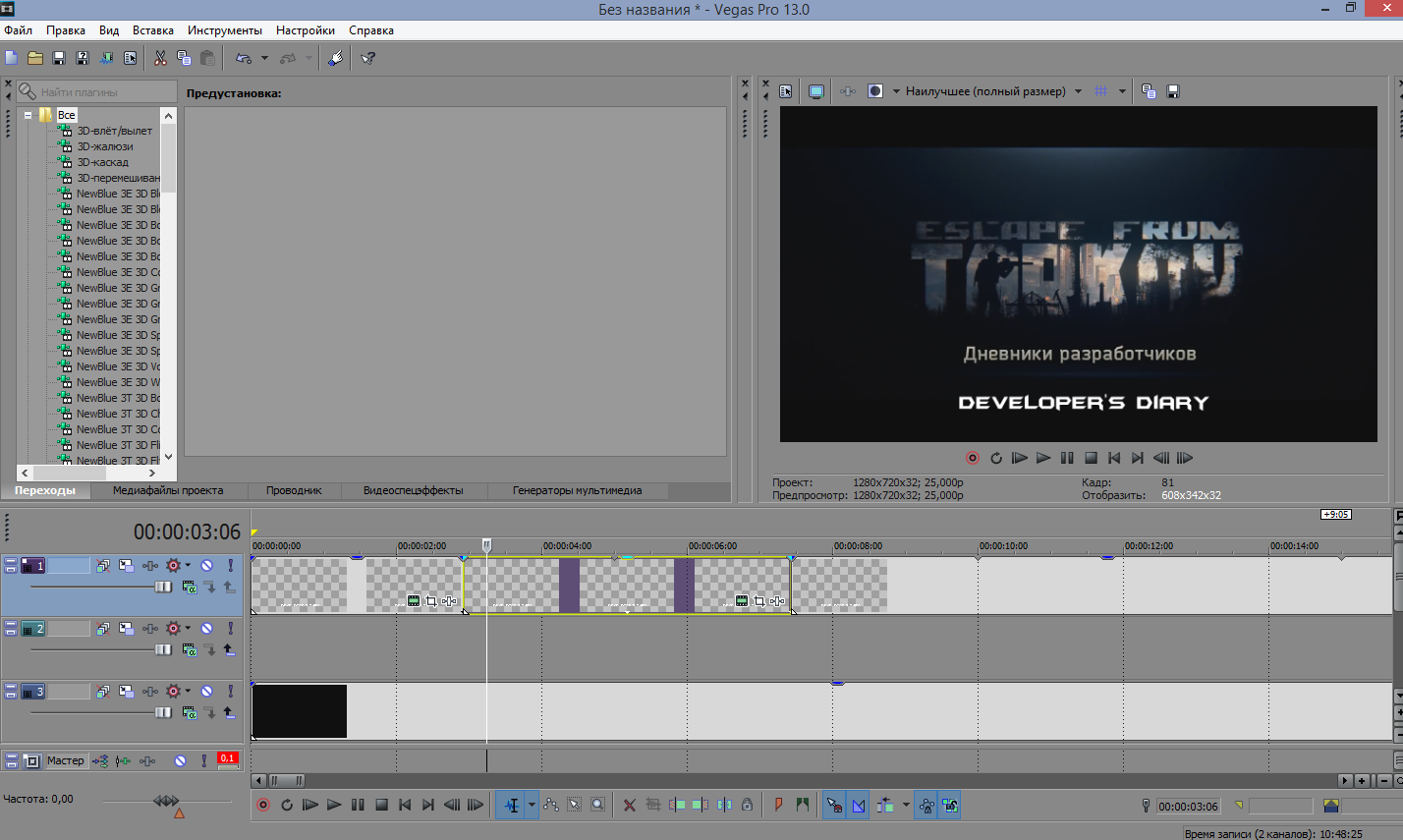Image resolution: width=1403 pixels, height=840 pixels.
Task: Click the Undo arrow icon
Action: (244, 58)
